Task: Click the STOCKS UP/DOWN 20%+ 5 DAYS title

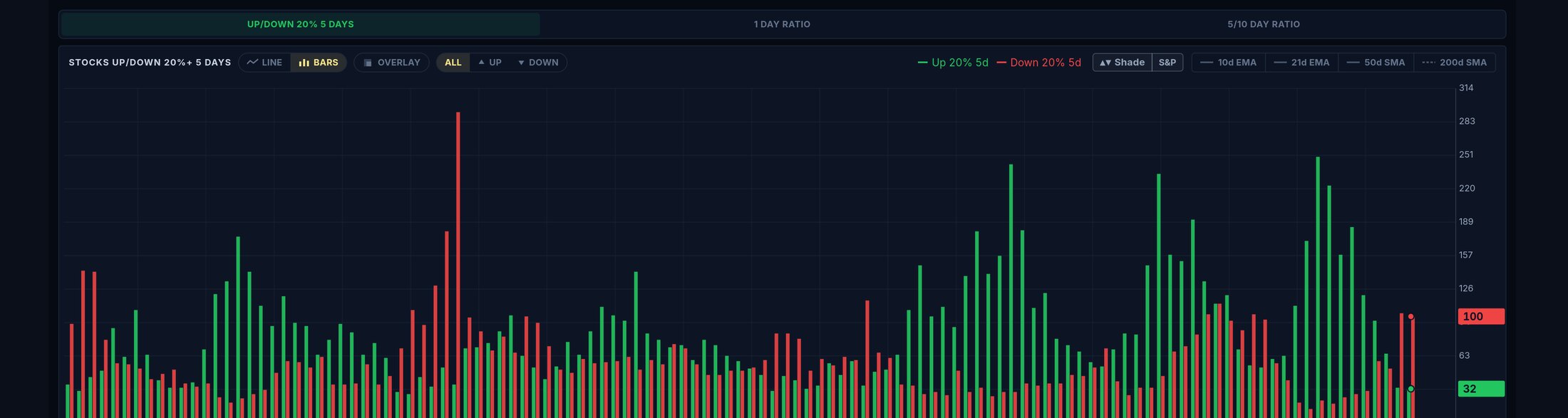Action: point(150,63)
